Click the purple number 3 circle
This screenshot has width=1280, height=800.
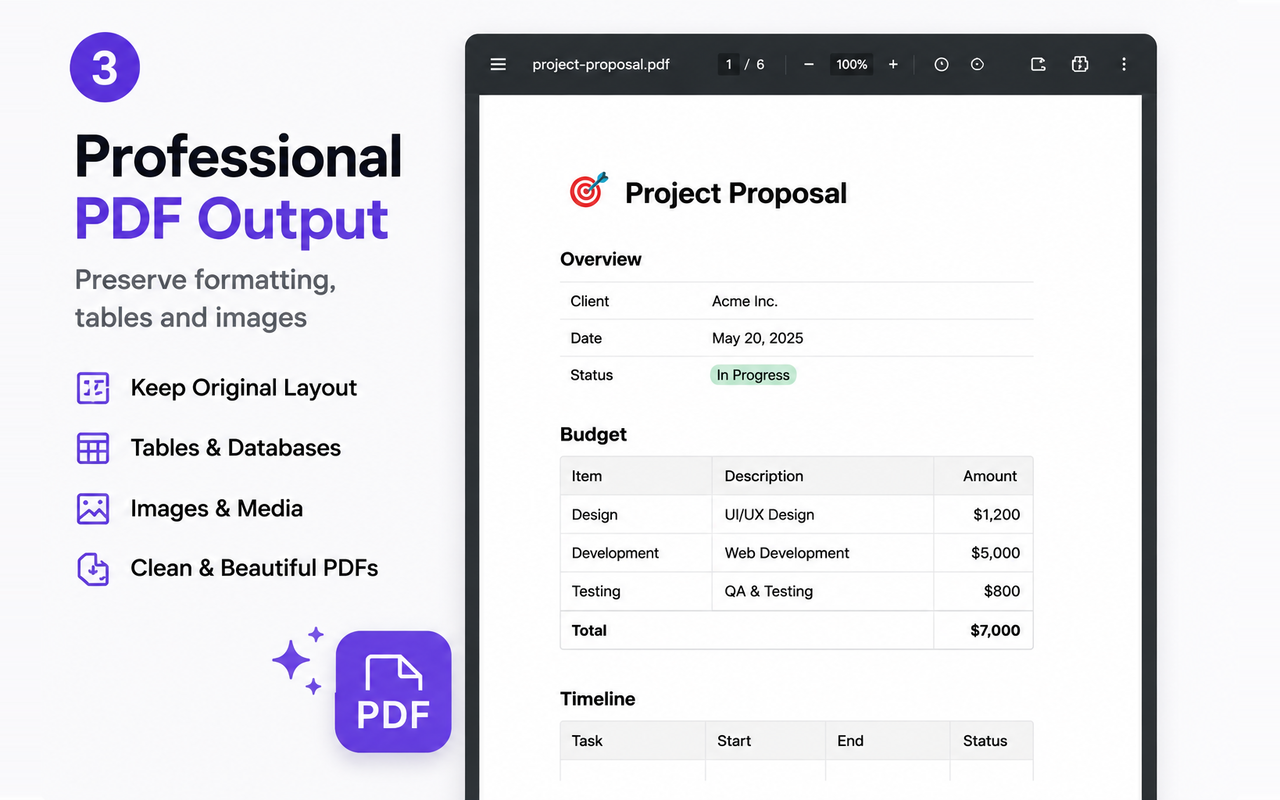click(104, 68)
